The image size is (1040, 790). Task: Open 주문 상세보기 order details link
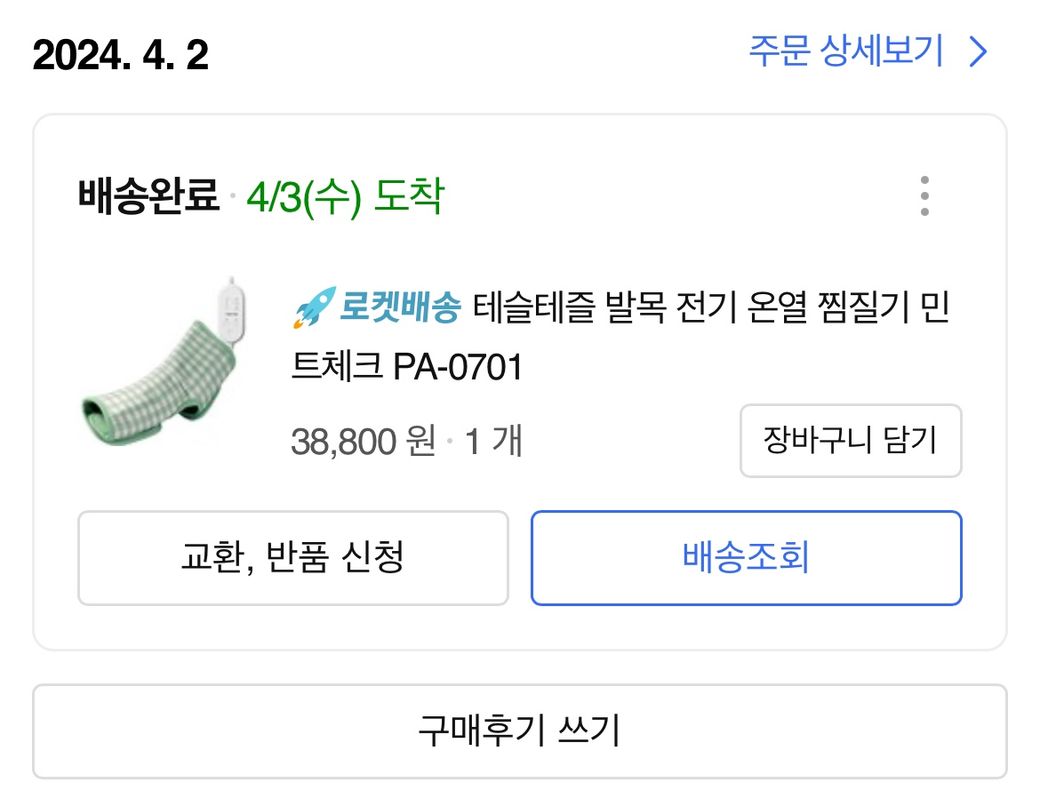pos(846,52)
